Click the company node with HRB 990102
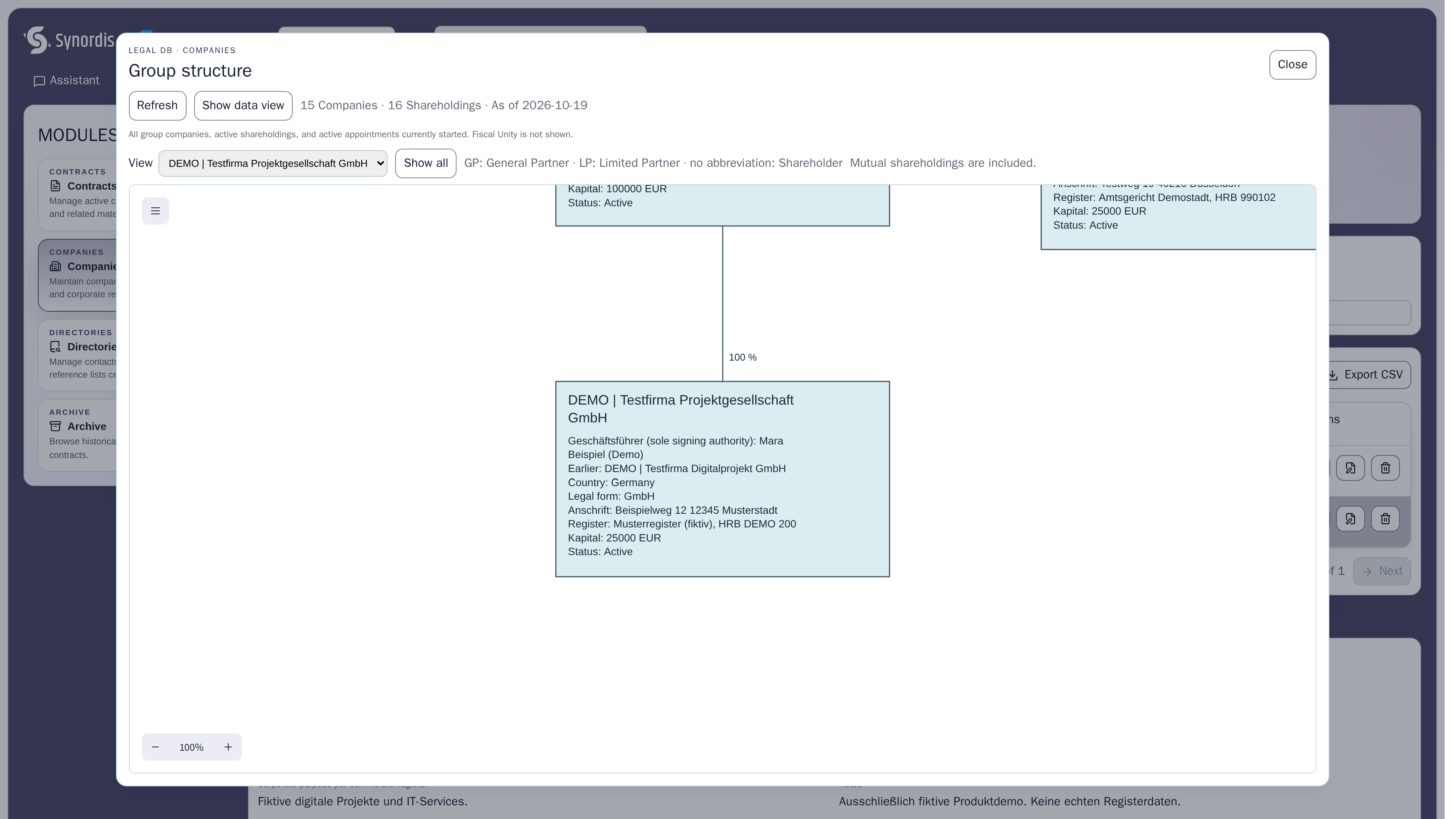 tap(1178, 217)
